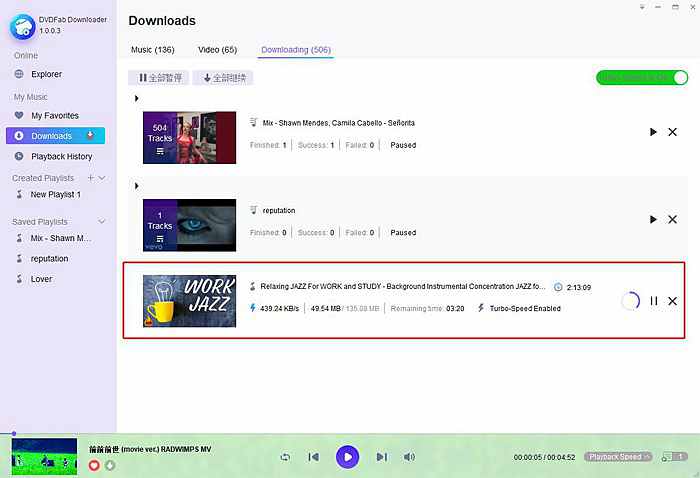Collapse the Created Playlists section
700x478 pixels.
point(102,178)
